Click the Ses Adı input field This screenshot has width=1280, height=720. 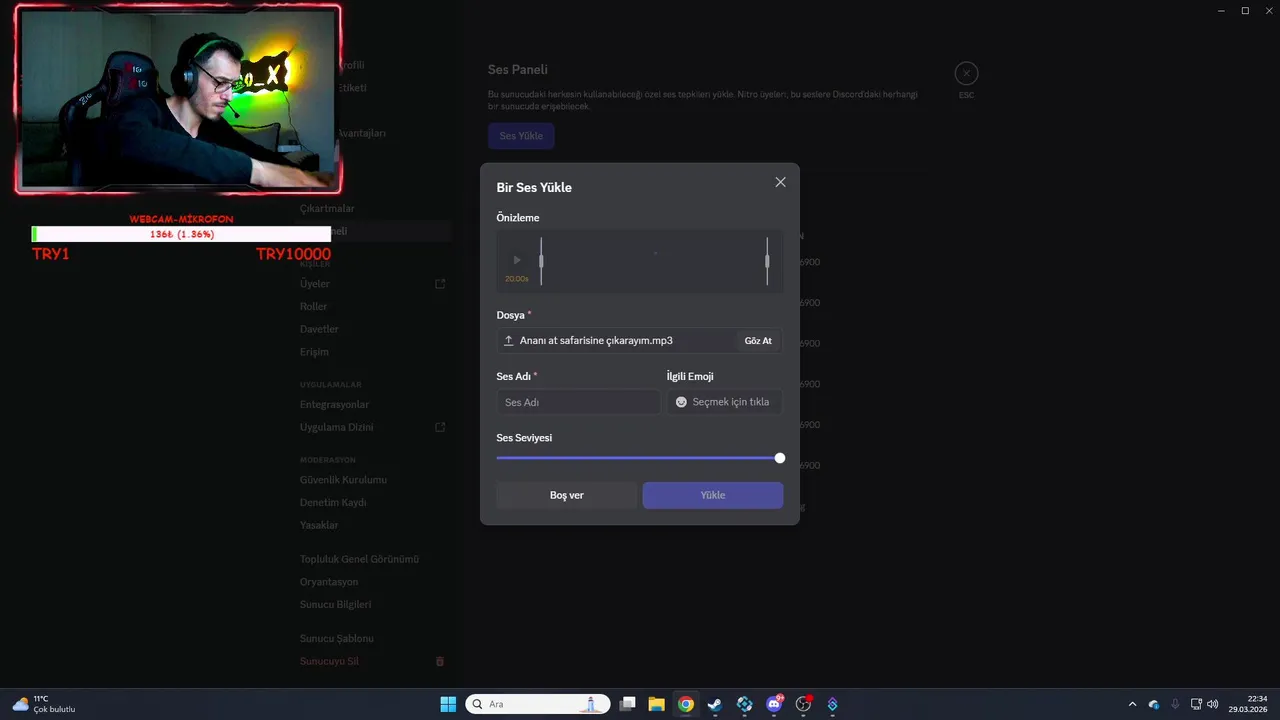pyautogui.click(x=578, y=402)
